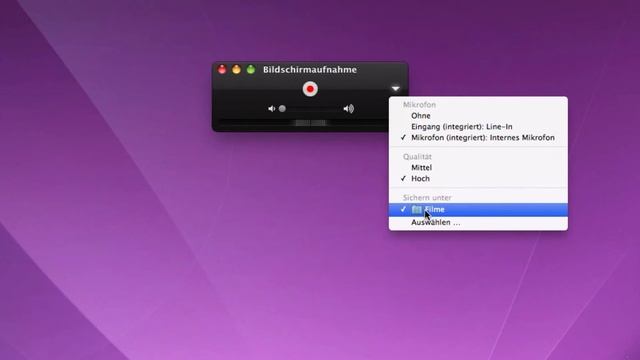The image size is (640, 360).
Task: Zoom Bildschirmaufnahme with the green button
Action: [x=251, y=69]
